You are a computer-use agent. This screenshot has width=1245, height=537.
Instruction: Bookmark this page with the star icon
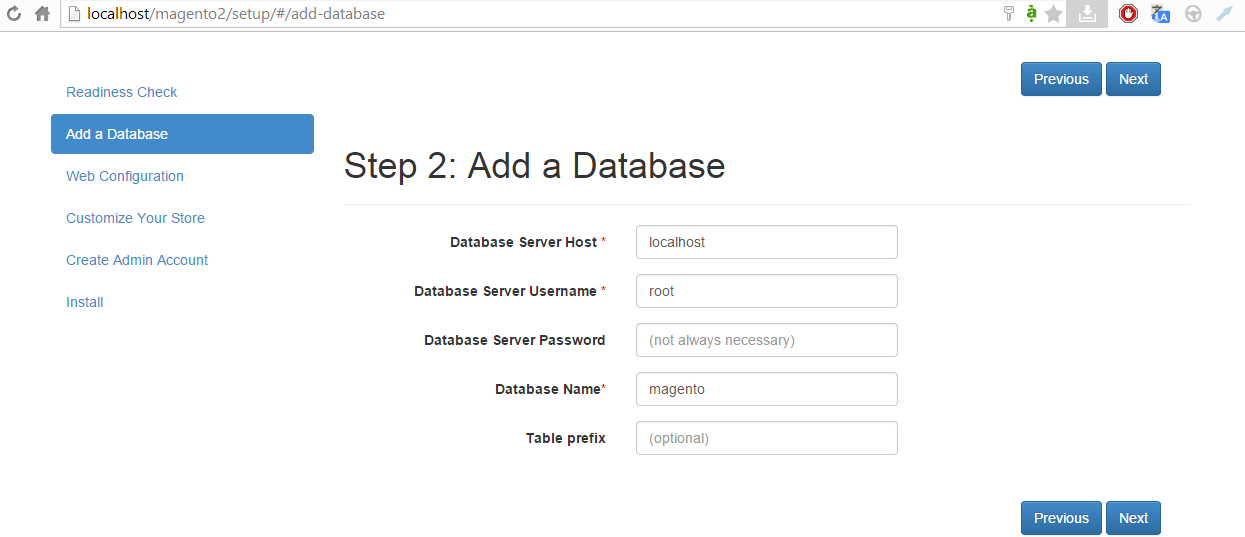[x=1053, y=14]
